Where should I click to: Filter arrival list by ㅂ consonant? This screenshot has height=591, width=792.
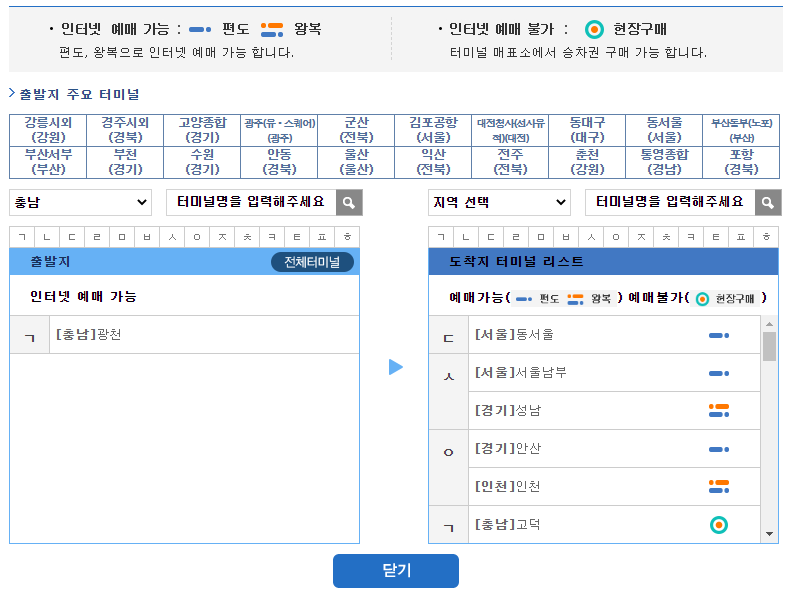pos(566,237)
